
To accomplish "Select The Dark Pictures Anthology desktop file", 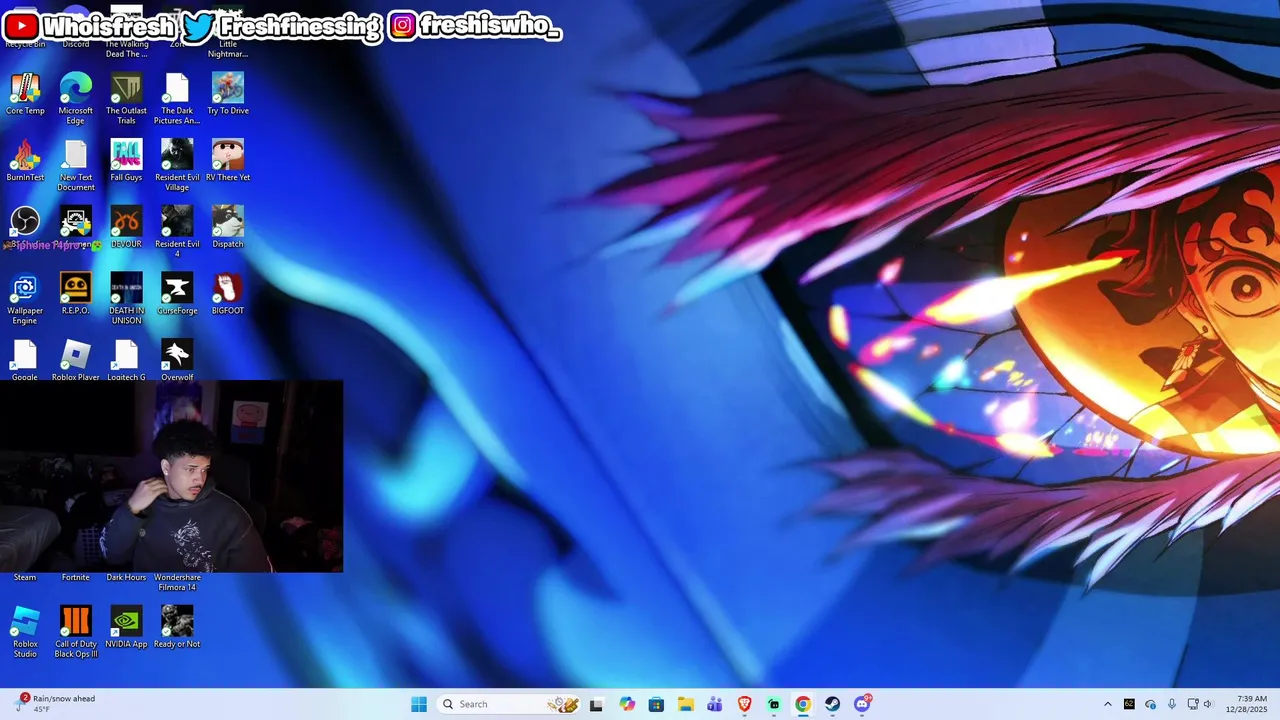I will click(x=177, y=98).
